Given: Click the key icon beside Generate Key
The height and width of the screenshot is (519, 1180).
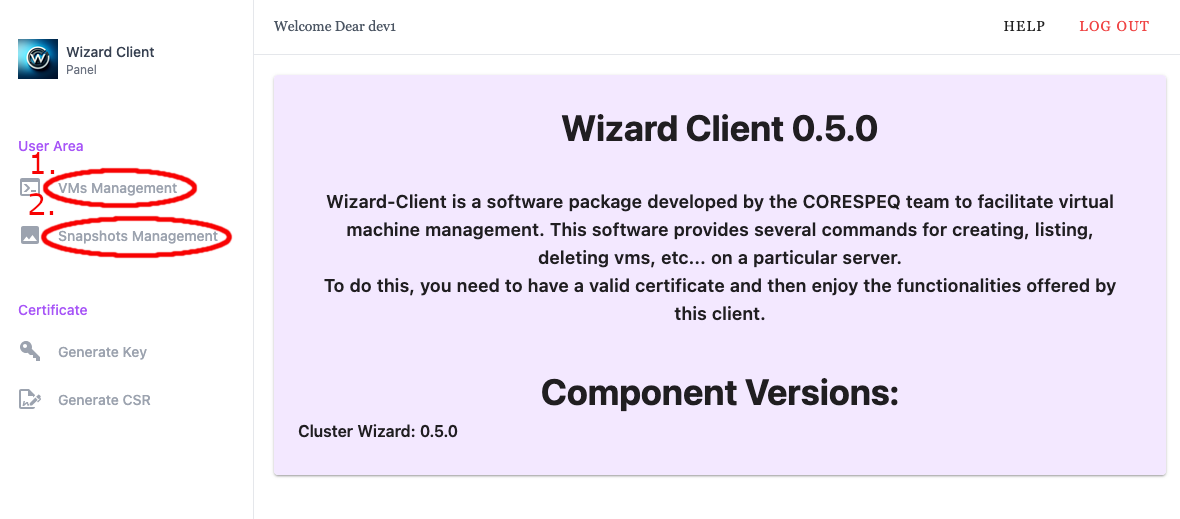Looking at the screenshot, I should 30,352.
